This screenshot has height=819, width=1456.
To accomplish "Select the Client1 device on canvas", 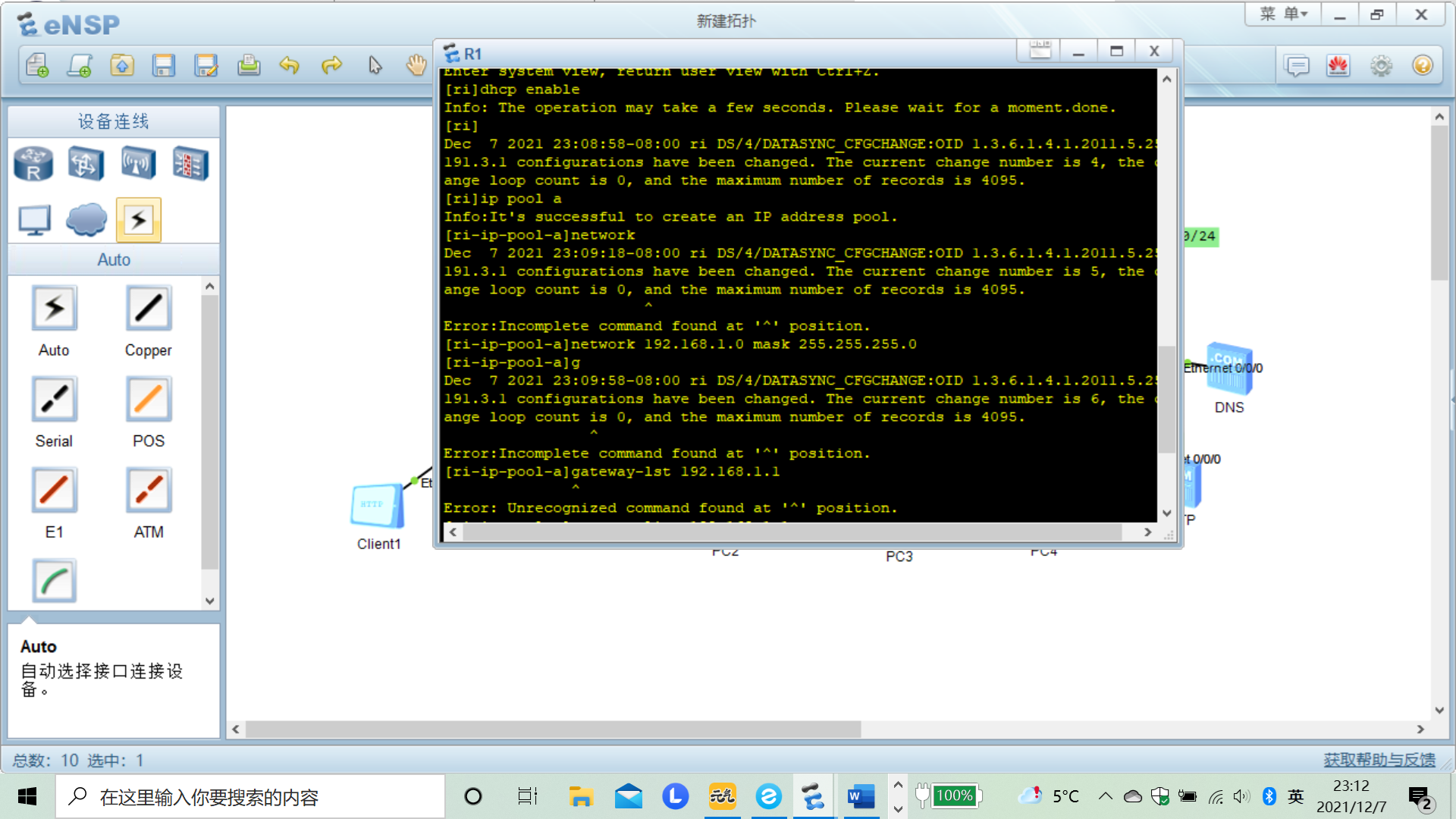I will pos(376,507).
